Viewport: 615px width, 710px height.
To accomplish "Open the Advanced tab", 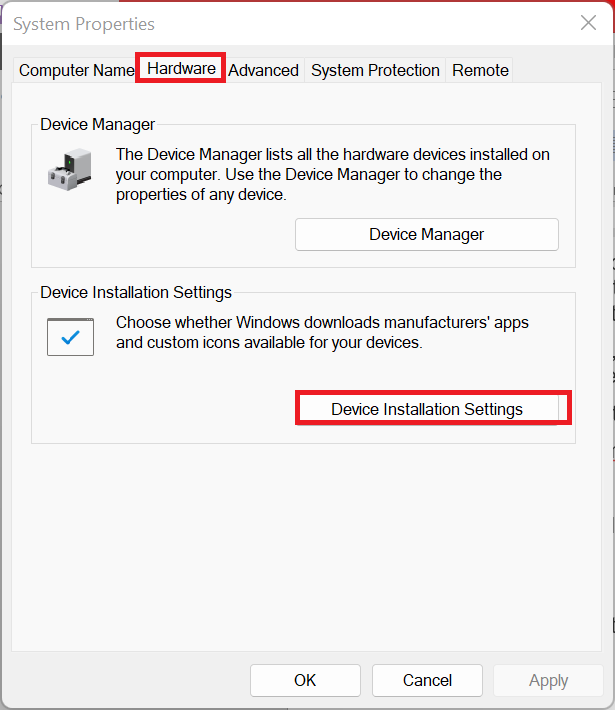I will 263,70.
